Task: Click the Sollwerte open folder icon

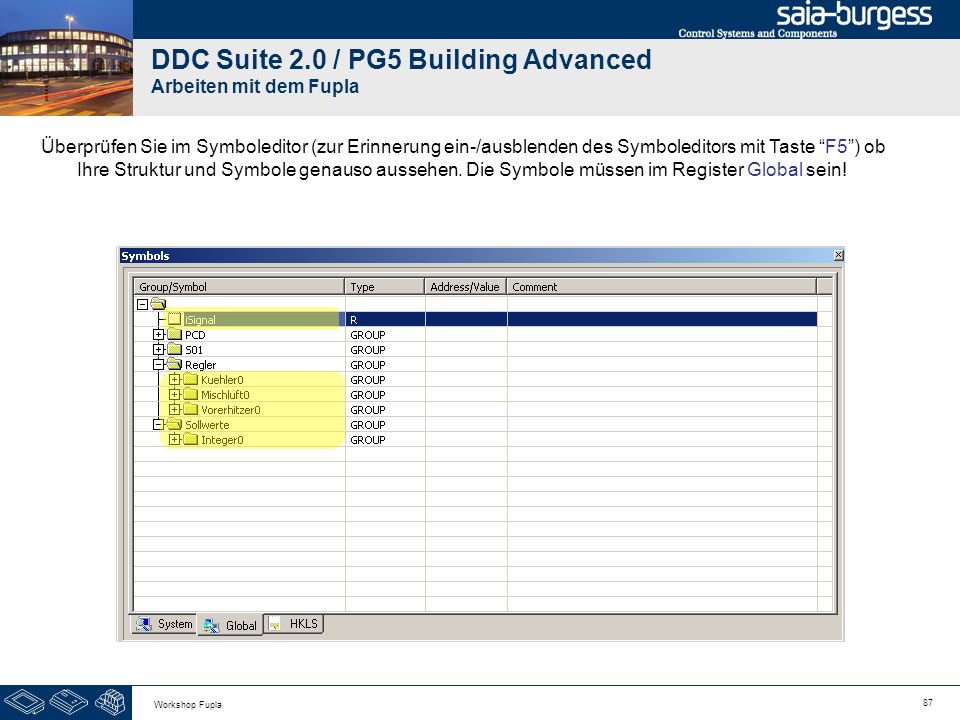Action: tap(175, 424)
